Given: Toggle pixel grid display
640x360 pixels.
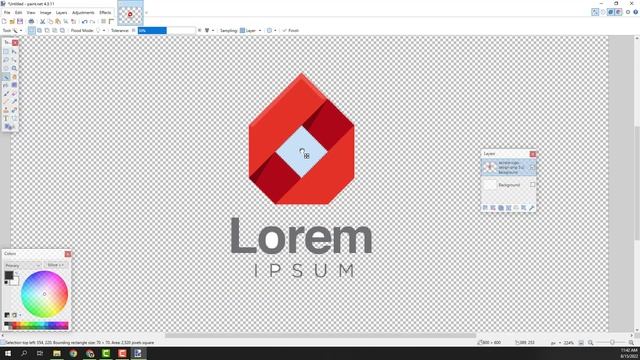Looking at the screenshot, I should (103, 21).
